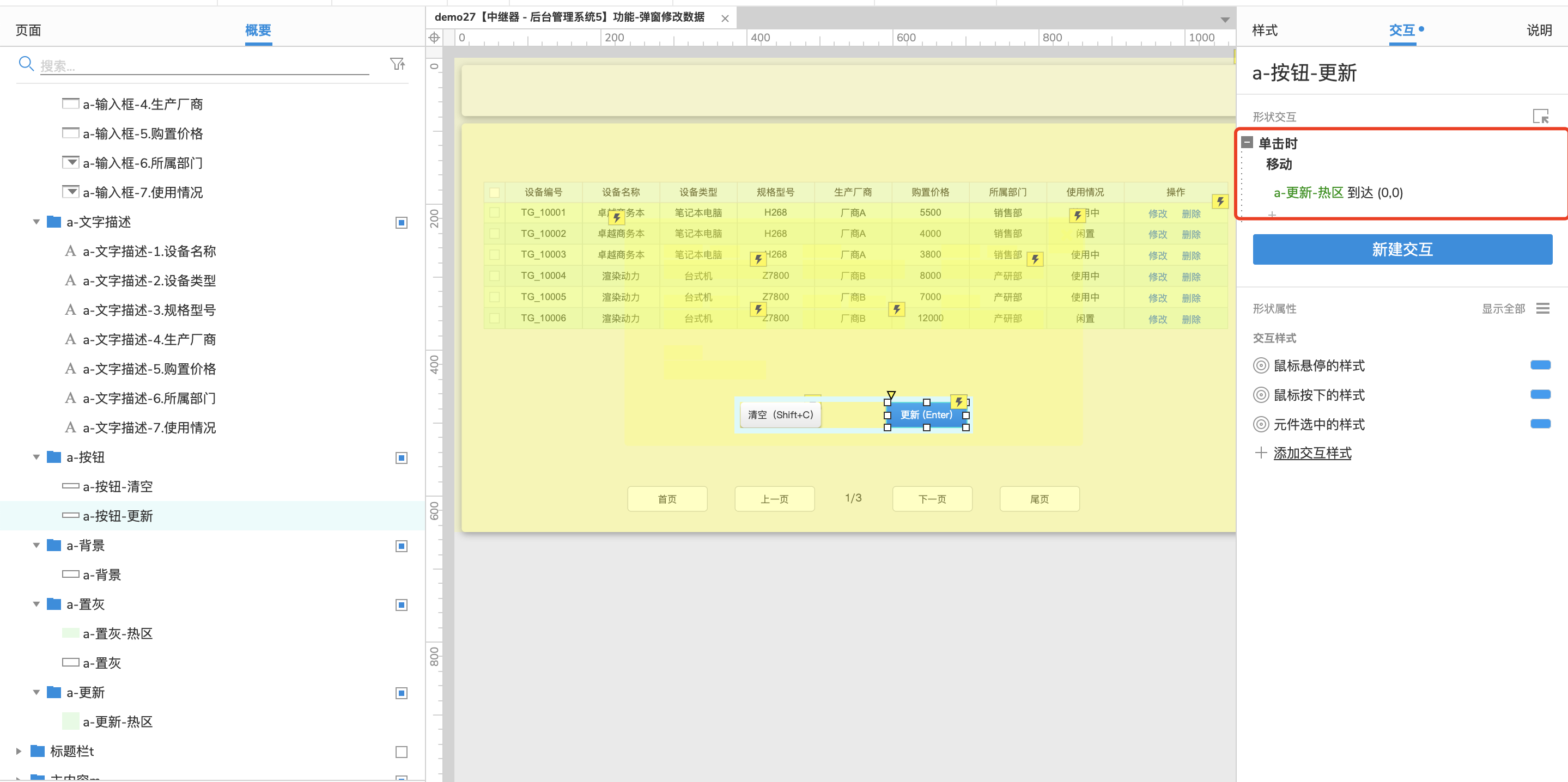This screenshot has width=1568, height=782.
Task: Switch to the 页面 tab
Action: click(28, 30)
